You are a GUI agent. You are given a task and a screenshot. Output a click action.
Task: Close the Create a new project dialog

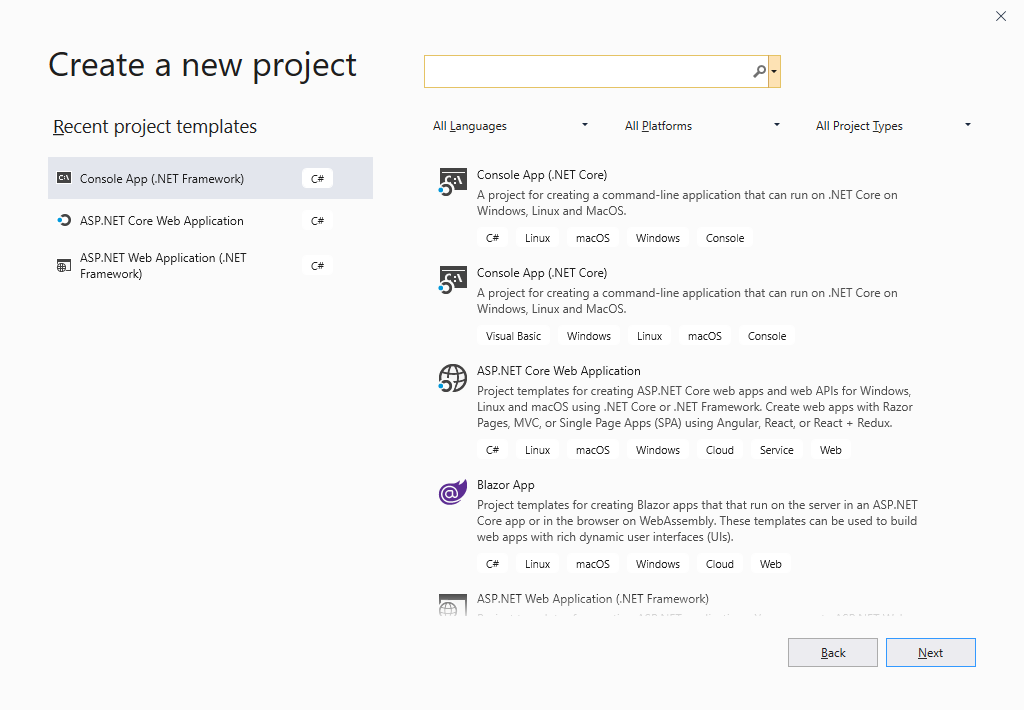pyautogui.click(x=1000, y=16)
